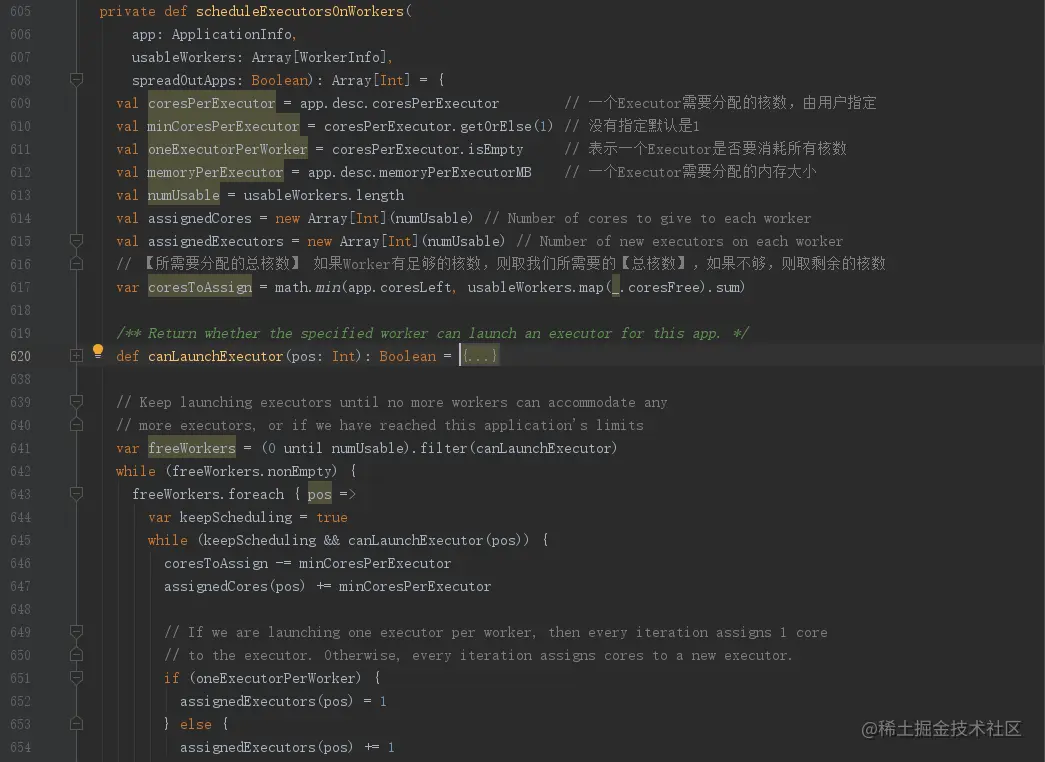The image size is (1045, 762).
Task: Click else keyword on line 653
Action: tap(196, 724)
